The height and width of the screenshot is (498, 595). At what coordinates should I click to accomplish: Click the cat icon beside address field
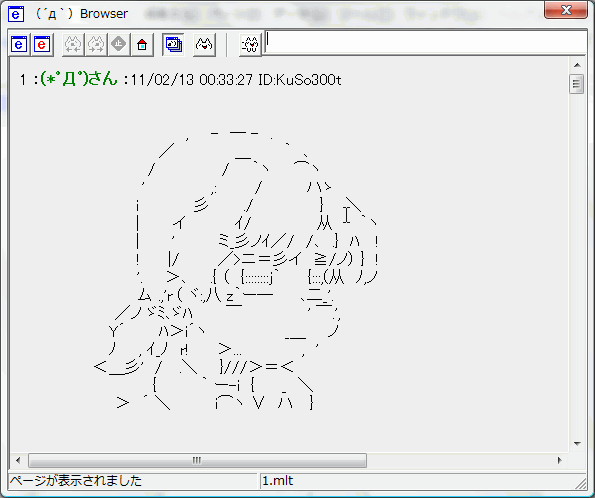[x=250, y=45]
